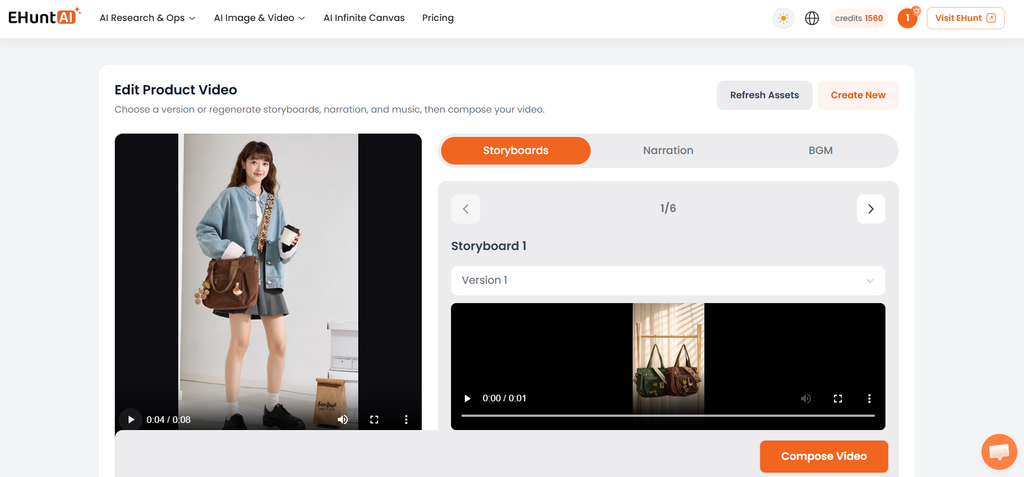Open the user avatar badge
1024x477 pixels.
point(907,18)
